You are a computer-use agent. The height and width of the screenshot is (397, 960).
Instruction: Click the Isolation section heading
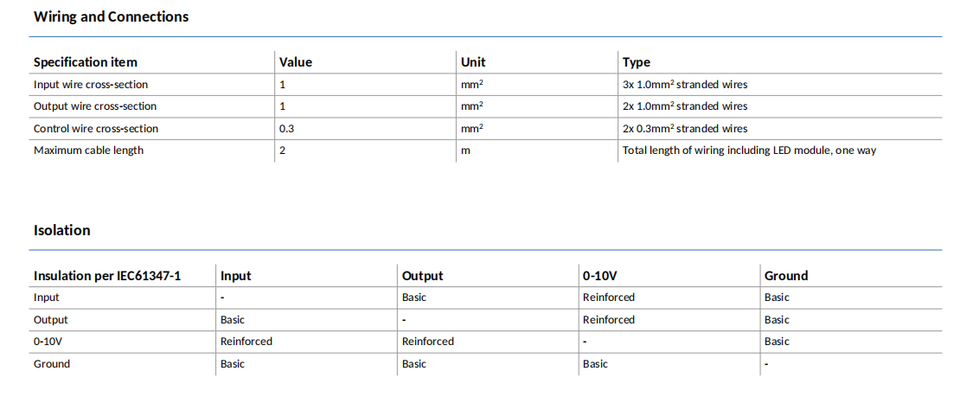tap(62, 230)
